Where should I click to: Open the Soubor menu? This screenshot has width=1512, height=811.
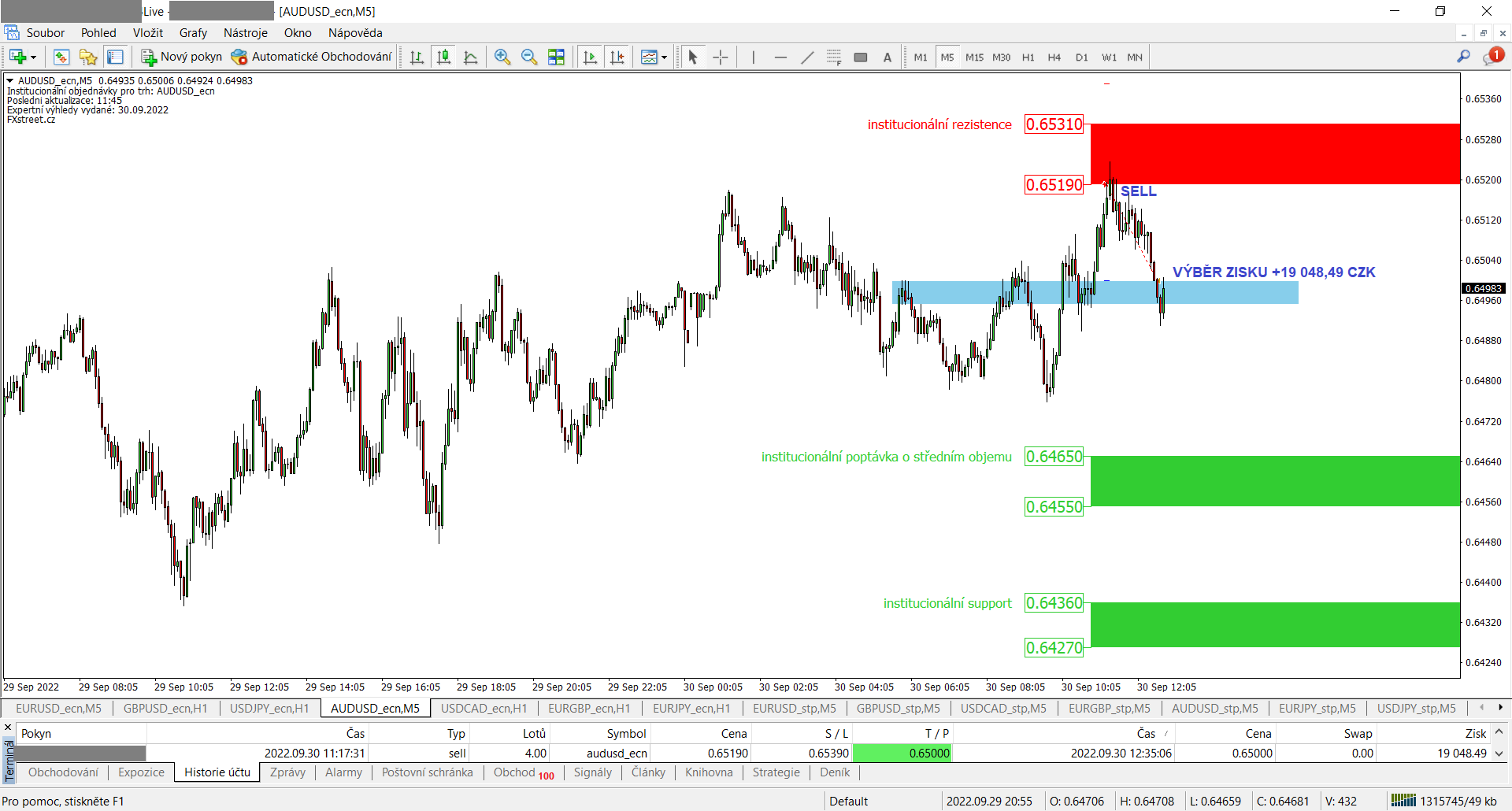pos(46,32)
